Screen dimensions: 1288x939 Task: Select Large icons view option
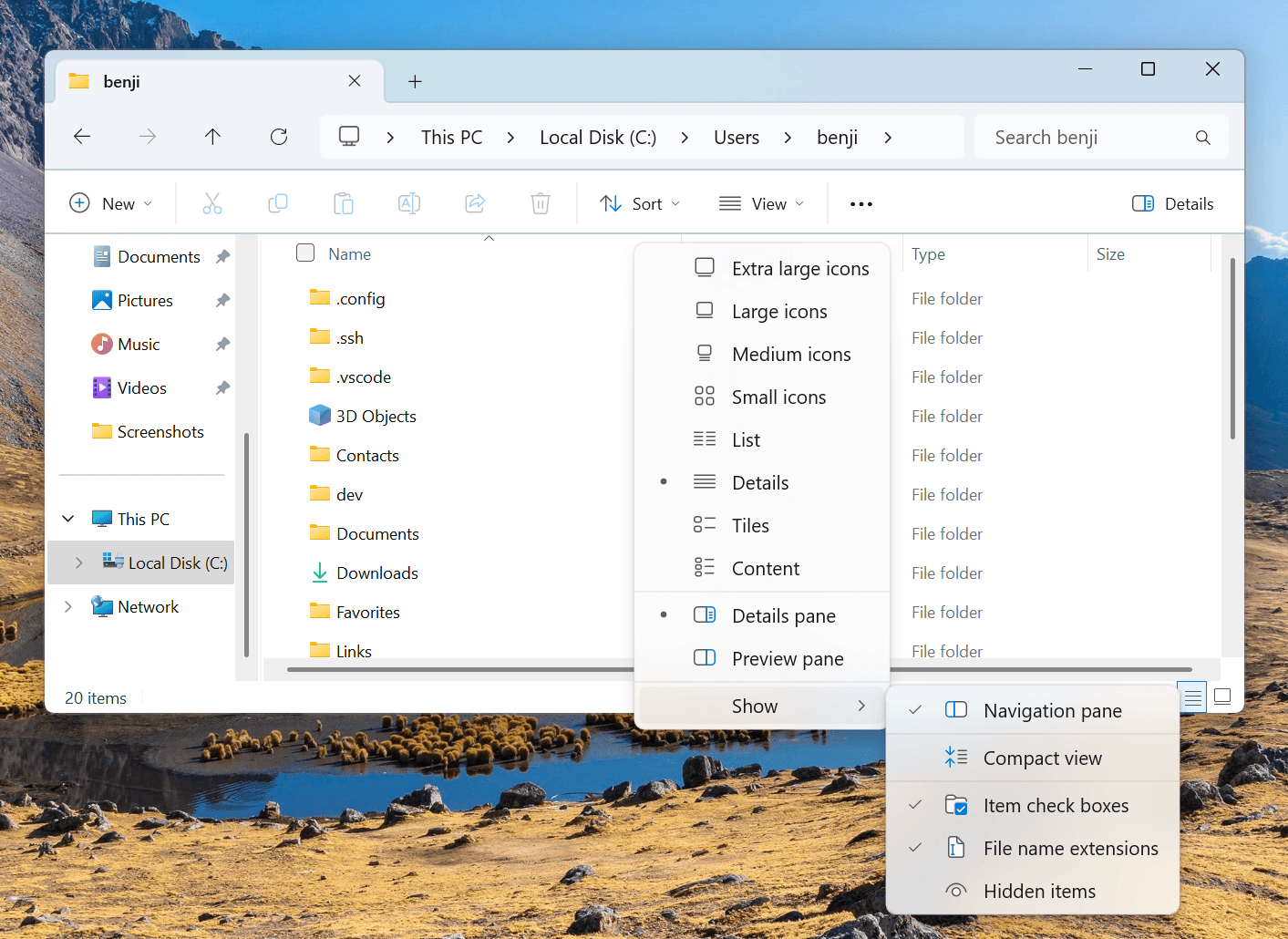click(779, 312)
